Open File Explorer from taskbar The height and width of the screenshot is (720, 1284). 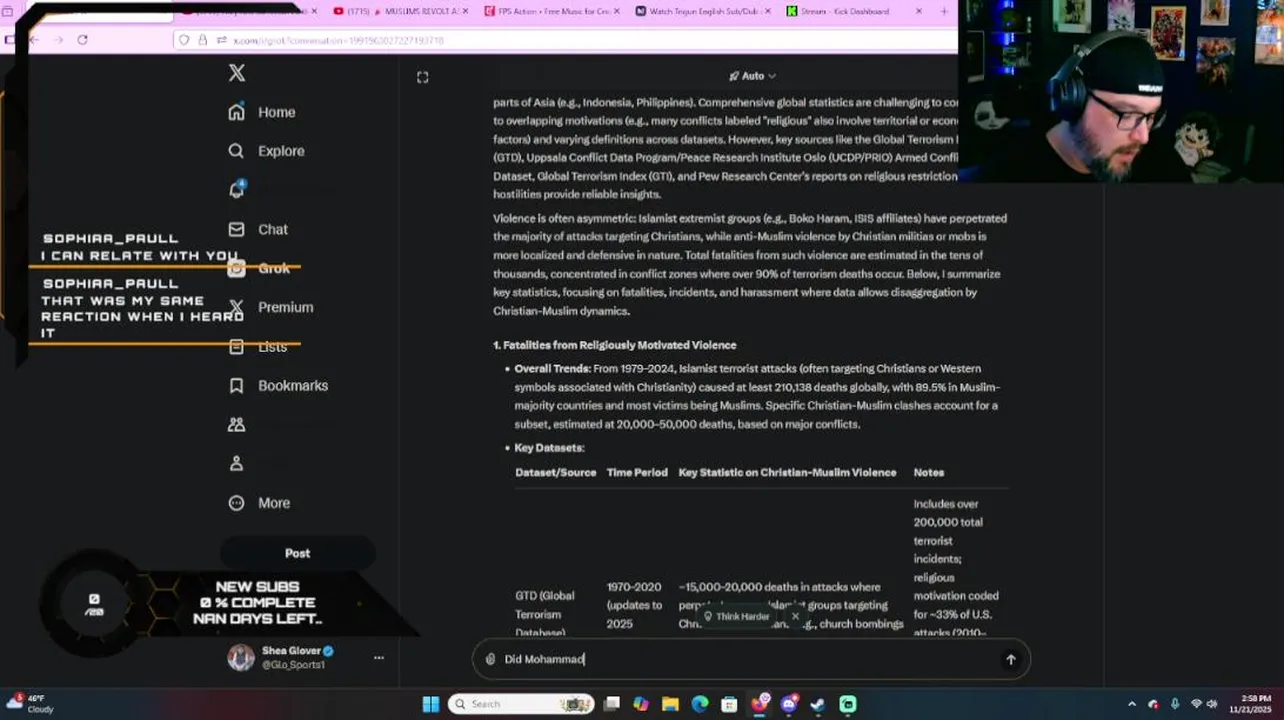(670, 704)
